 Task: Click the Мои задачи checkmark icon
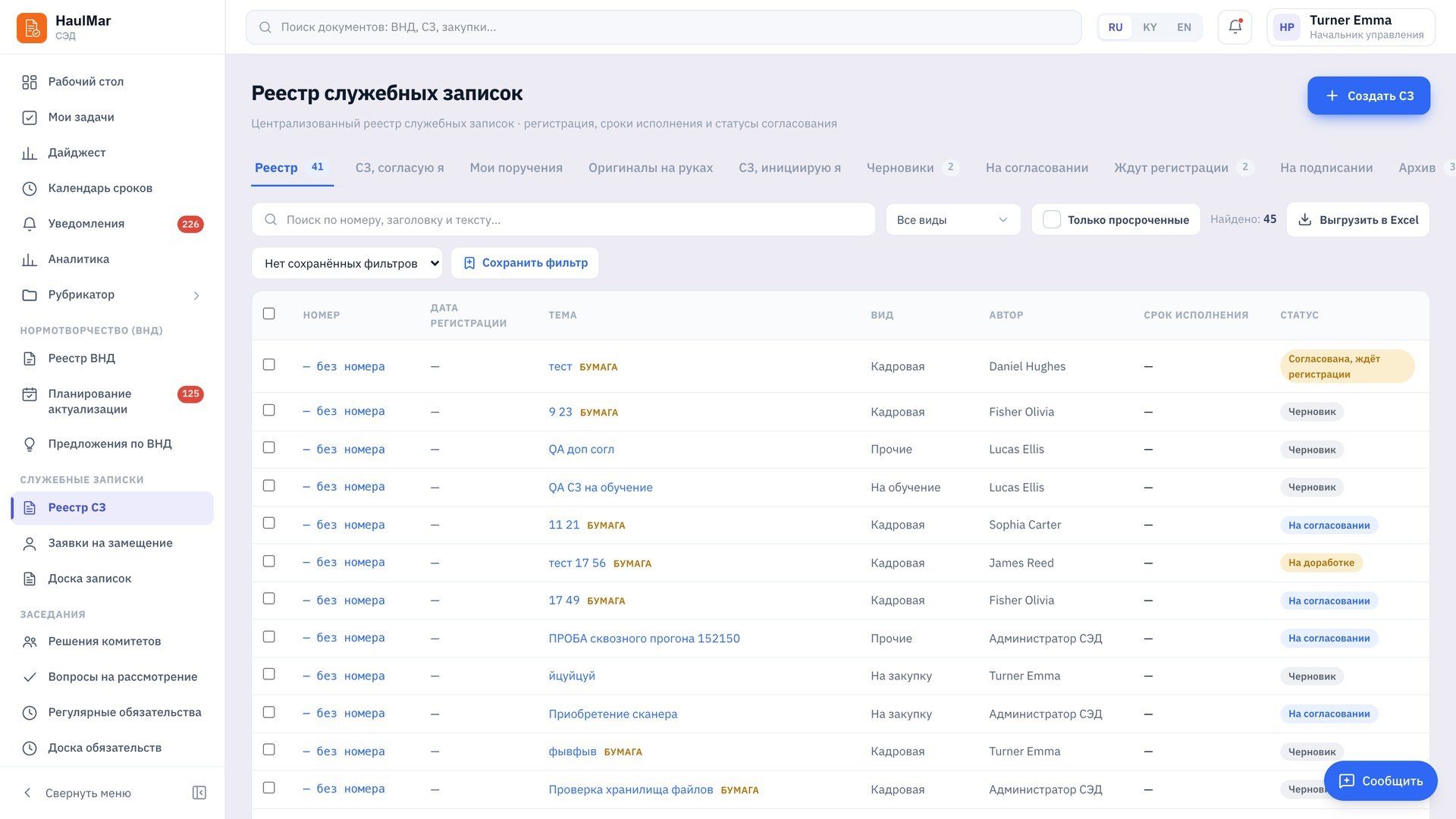point(30,118)
